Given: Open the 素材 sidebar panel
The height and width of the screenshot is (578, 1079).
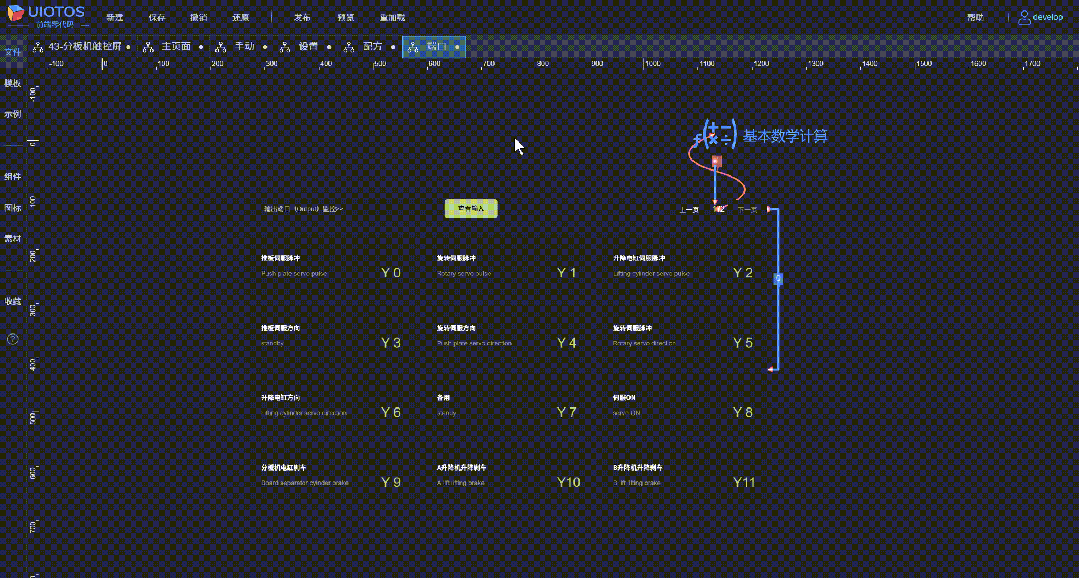Looking at the screenshot, I should tap(12, 238).
